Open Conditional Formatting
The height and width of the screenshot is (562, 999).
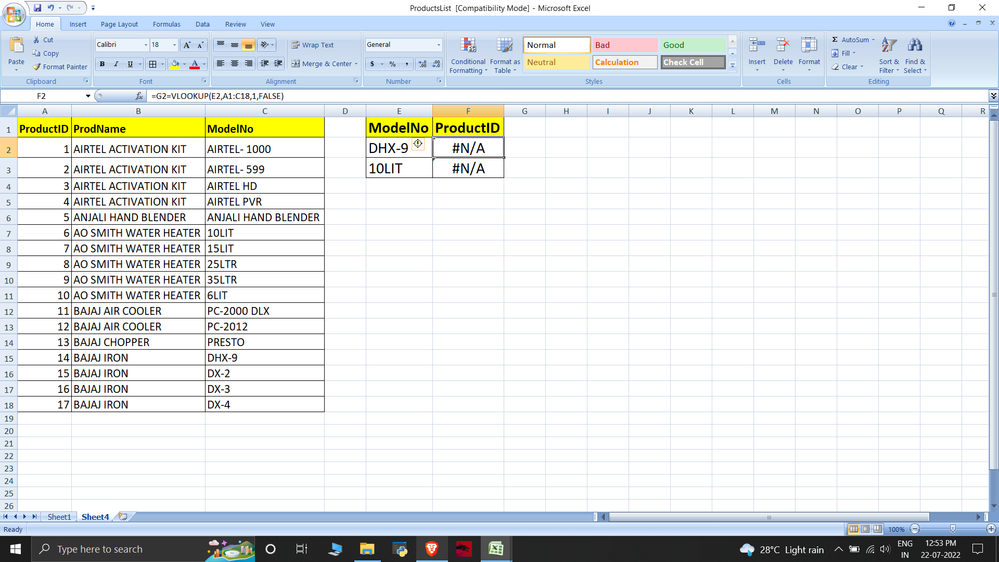[468, 55]
